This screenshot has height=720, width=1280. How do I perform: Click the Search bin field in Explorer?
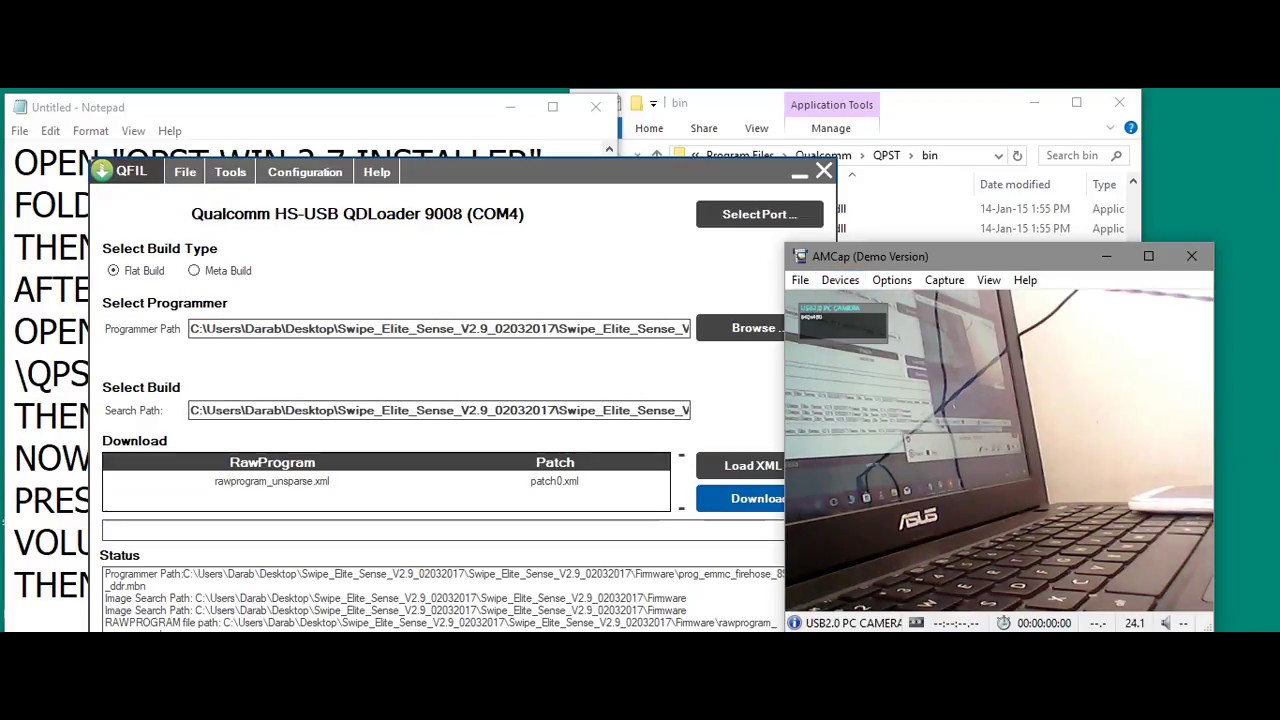tap(1084, 156)
